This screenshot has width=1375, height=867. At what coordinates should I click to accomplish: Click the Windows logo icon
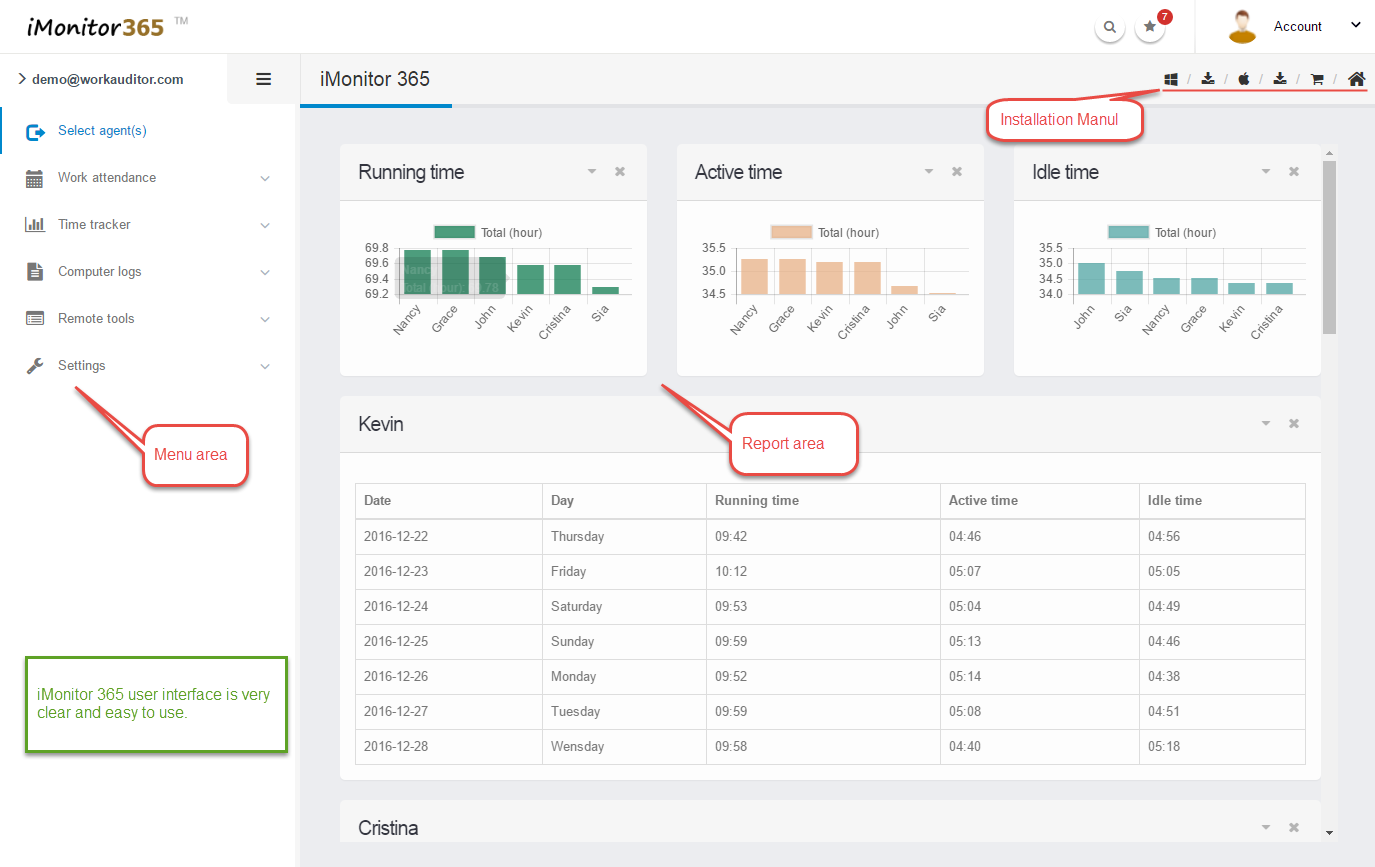click(1170, 79)
